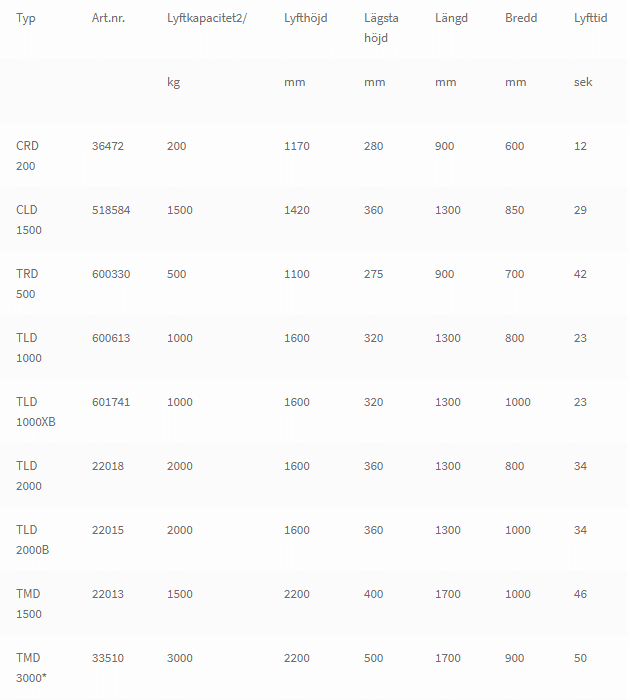Click the TMD 3000* type cell
Viewport: 630px width, 700px height.
tap(31, 668)
